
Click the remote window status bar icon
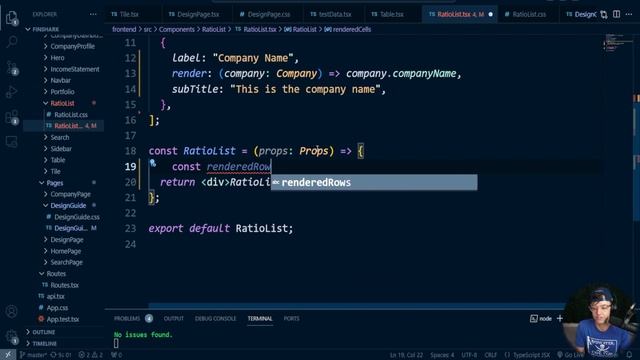[8, 355]
